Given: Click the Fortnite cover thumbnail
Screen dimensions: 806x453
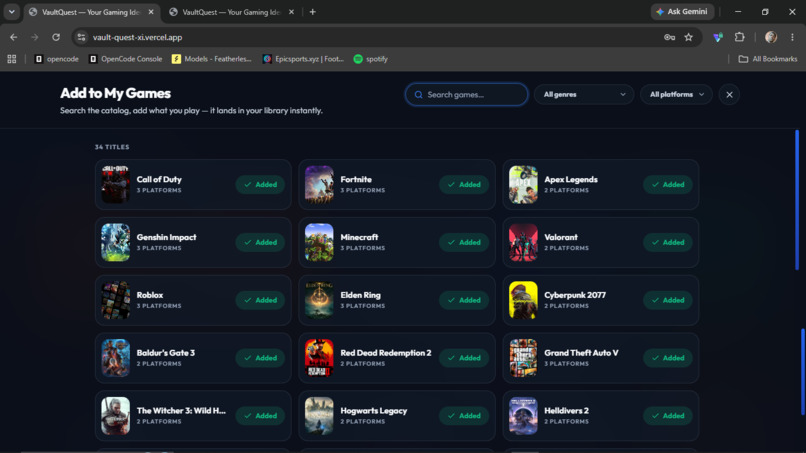Looking at the screenshot, I should tap(319, 185).
